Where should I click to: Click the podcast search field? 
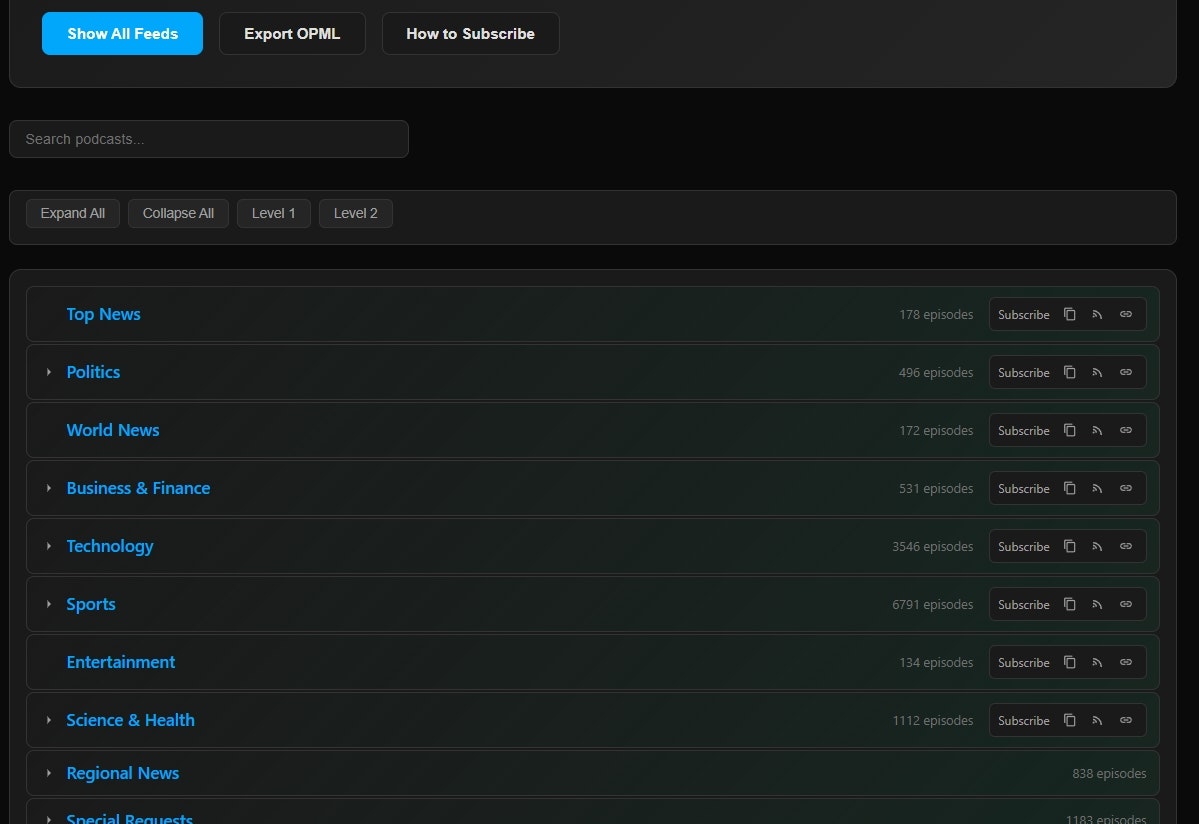pos(209,139)
